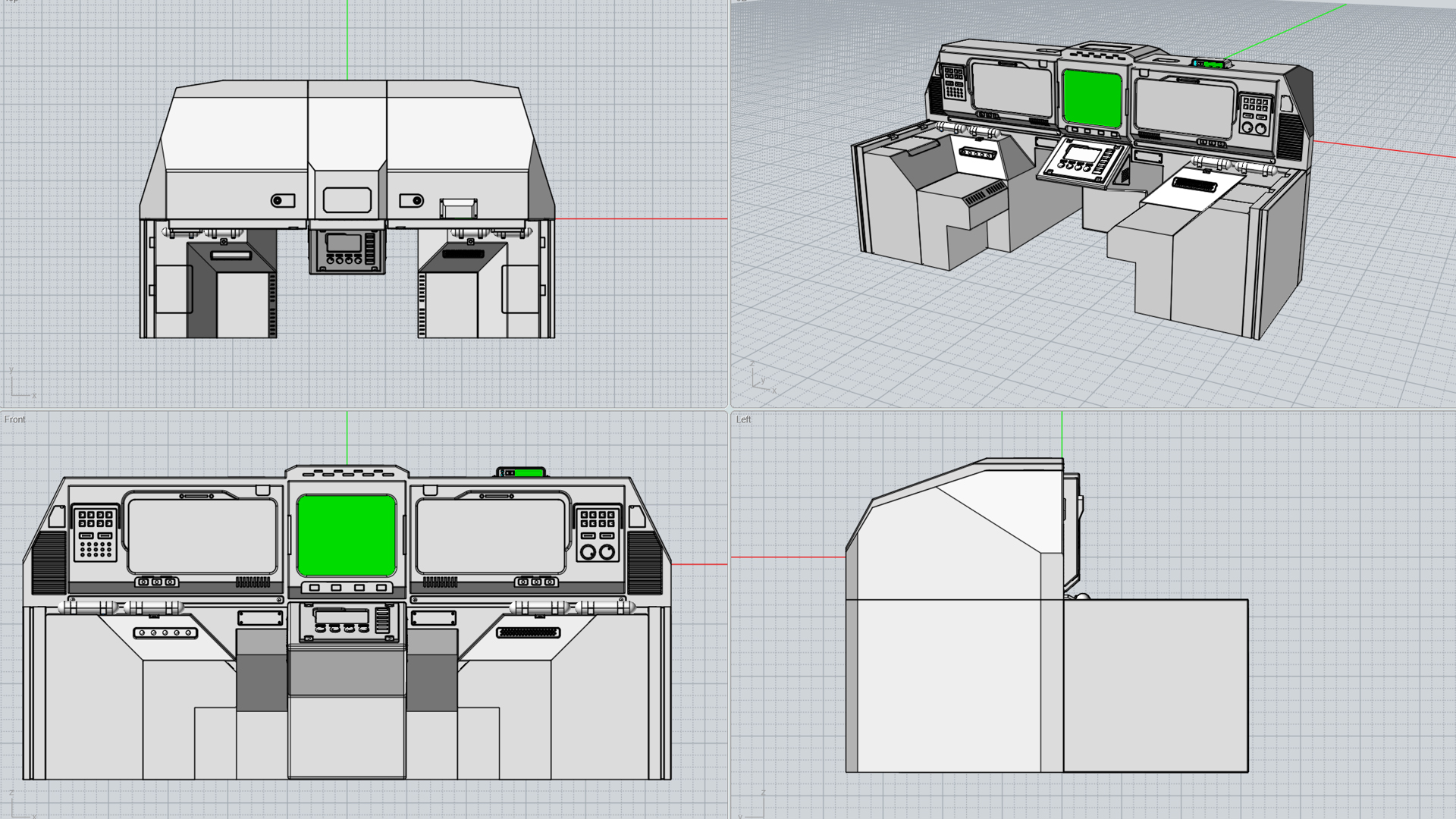The height and width of the screenshot is (819, 1456).
Task: Select the green center screen in Front viewport
Action: [x=347, y=535]
